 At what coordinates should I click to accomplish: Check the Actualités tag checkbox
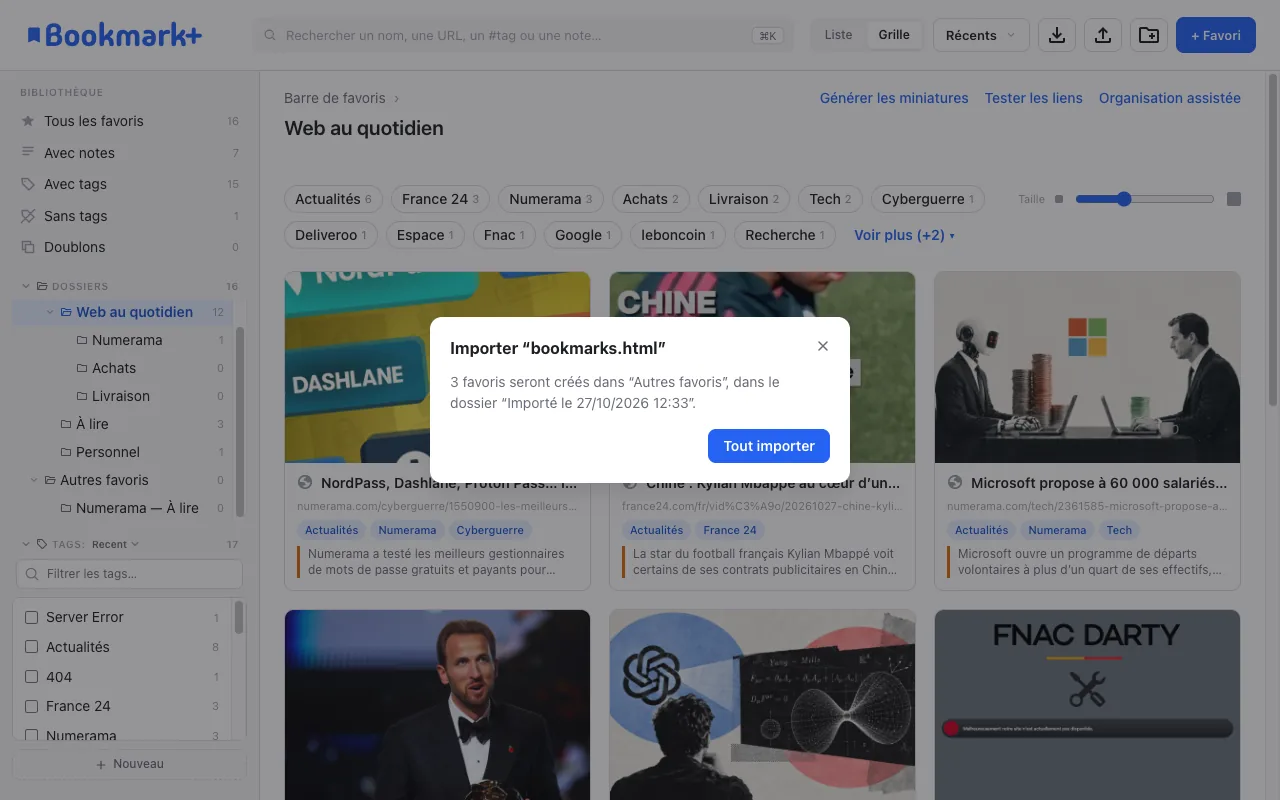tap(31, 647)
